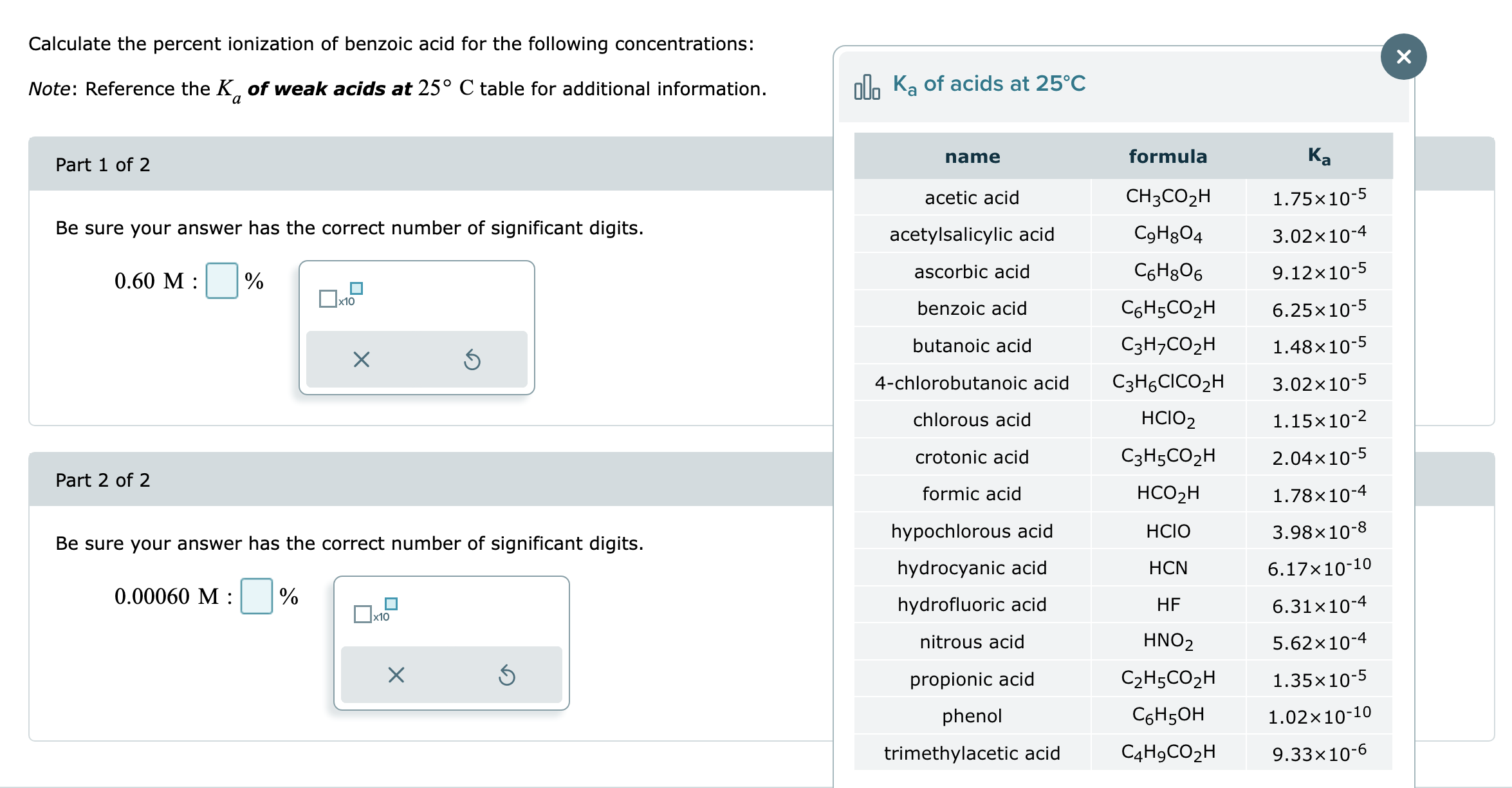Click the X clear icon in Part 1 keypad
Viewport: 1512px width, 788px height.
[361, 359]
